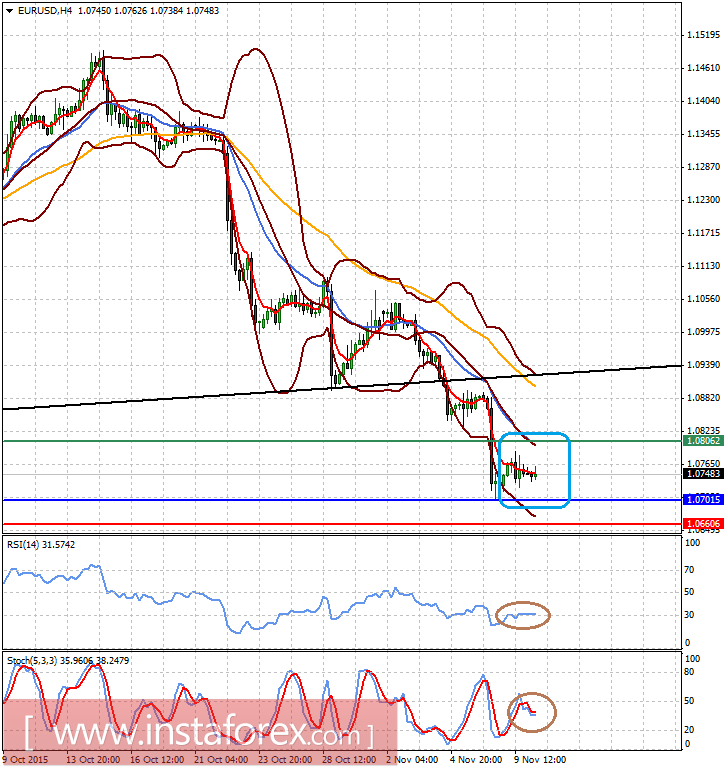Select the blue 1.07015 price level label
The width and height of the screenshot is (724, 768).
[x=703, y=500]
